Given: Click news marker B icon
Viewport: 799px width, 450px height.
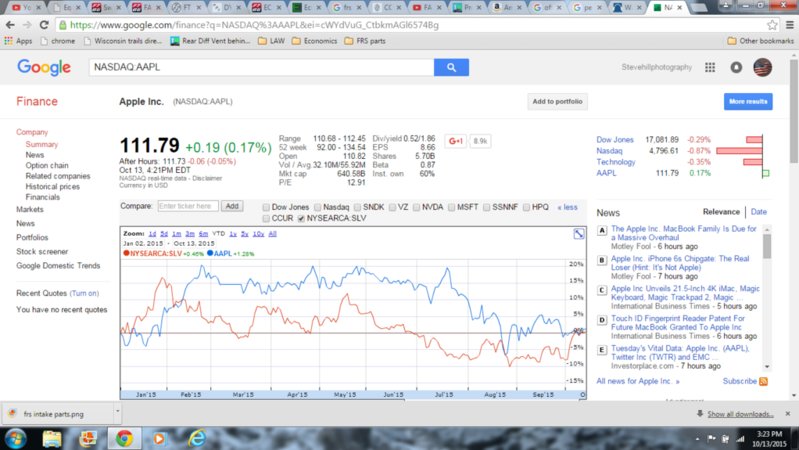Looking at the screenshot, I should point(602,260).
